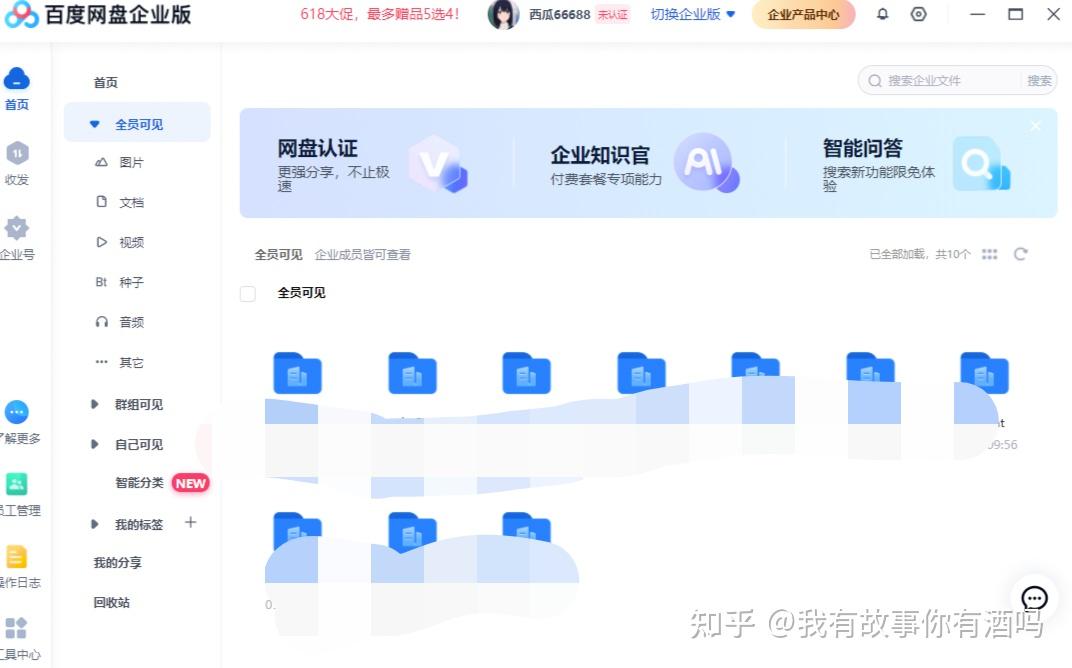Screen dimensions: 1072x668
Task: Click the Baidu Netdisk logo
Action: pos(21,14)
